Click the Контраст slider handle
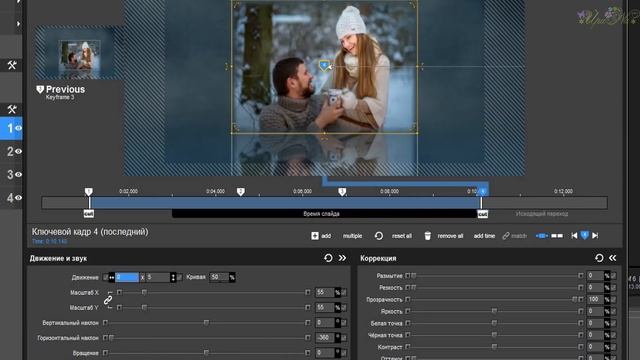 coord(494,347)
